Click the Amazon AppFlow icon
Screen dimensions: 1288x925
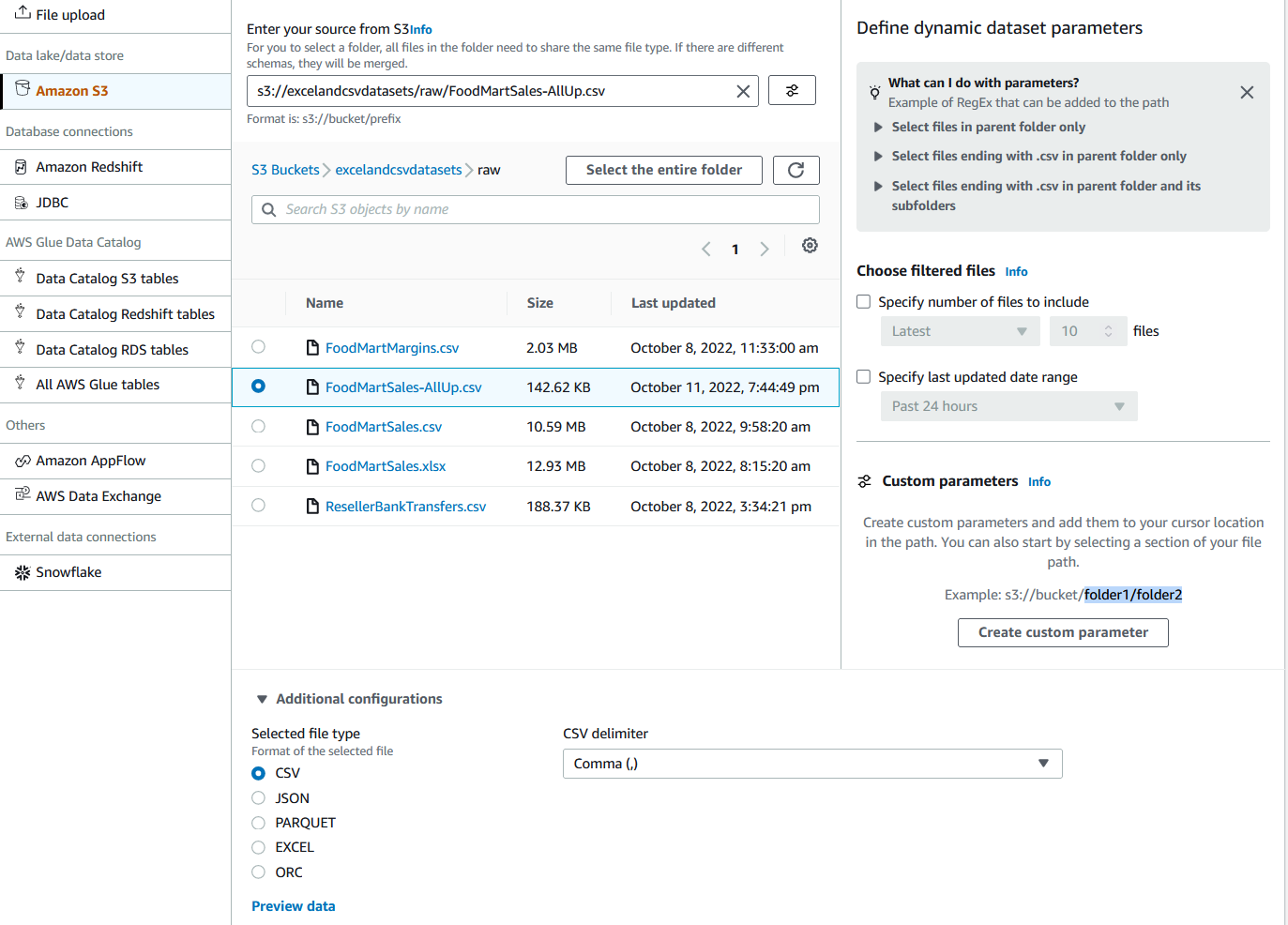click(x=23, y=461)
